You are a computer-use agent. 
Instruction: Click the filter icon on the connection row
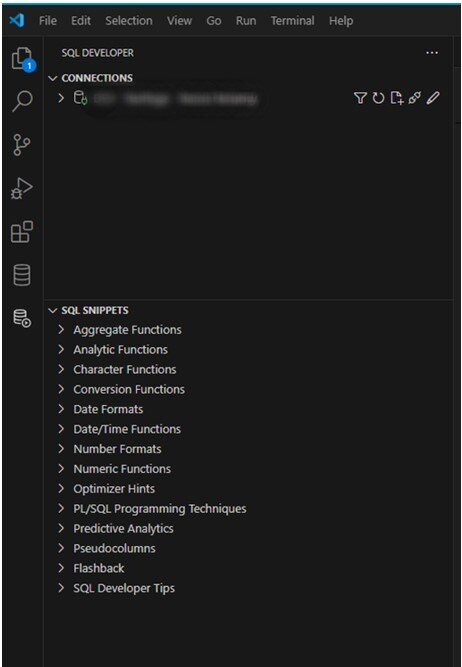click(x=360, y=98)
